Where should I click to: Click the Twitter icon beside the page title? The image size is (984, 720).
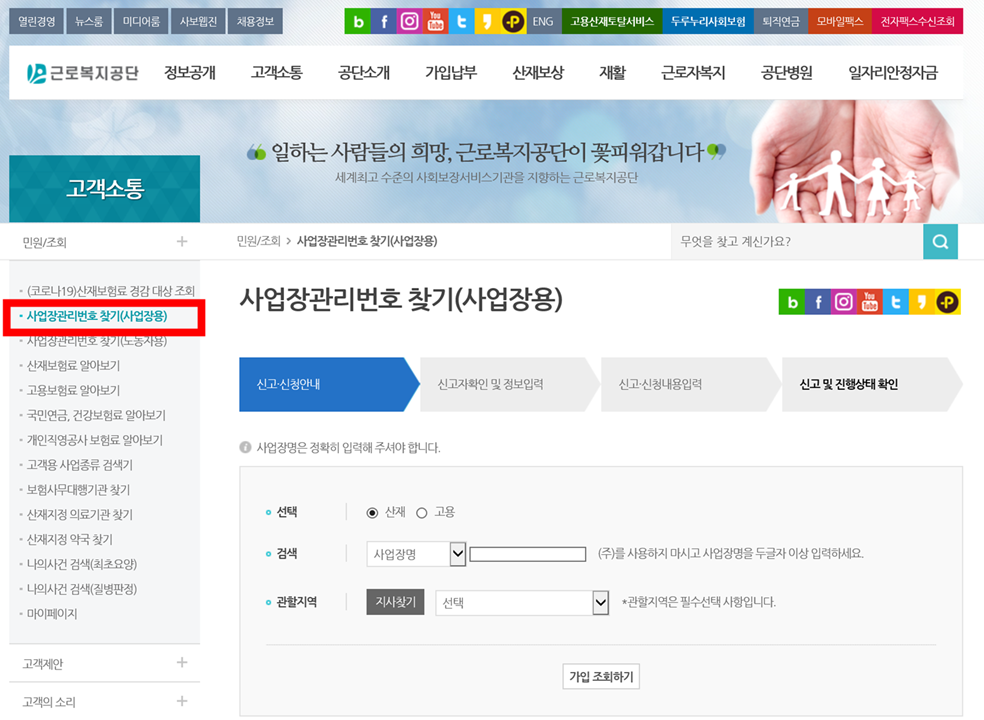[896, 302]
